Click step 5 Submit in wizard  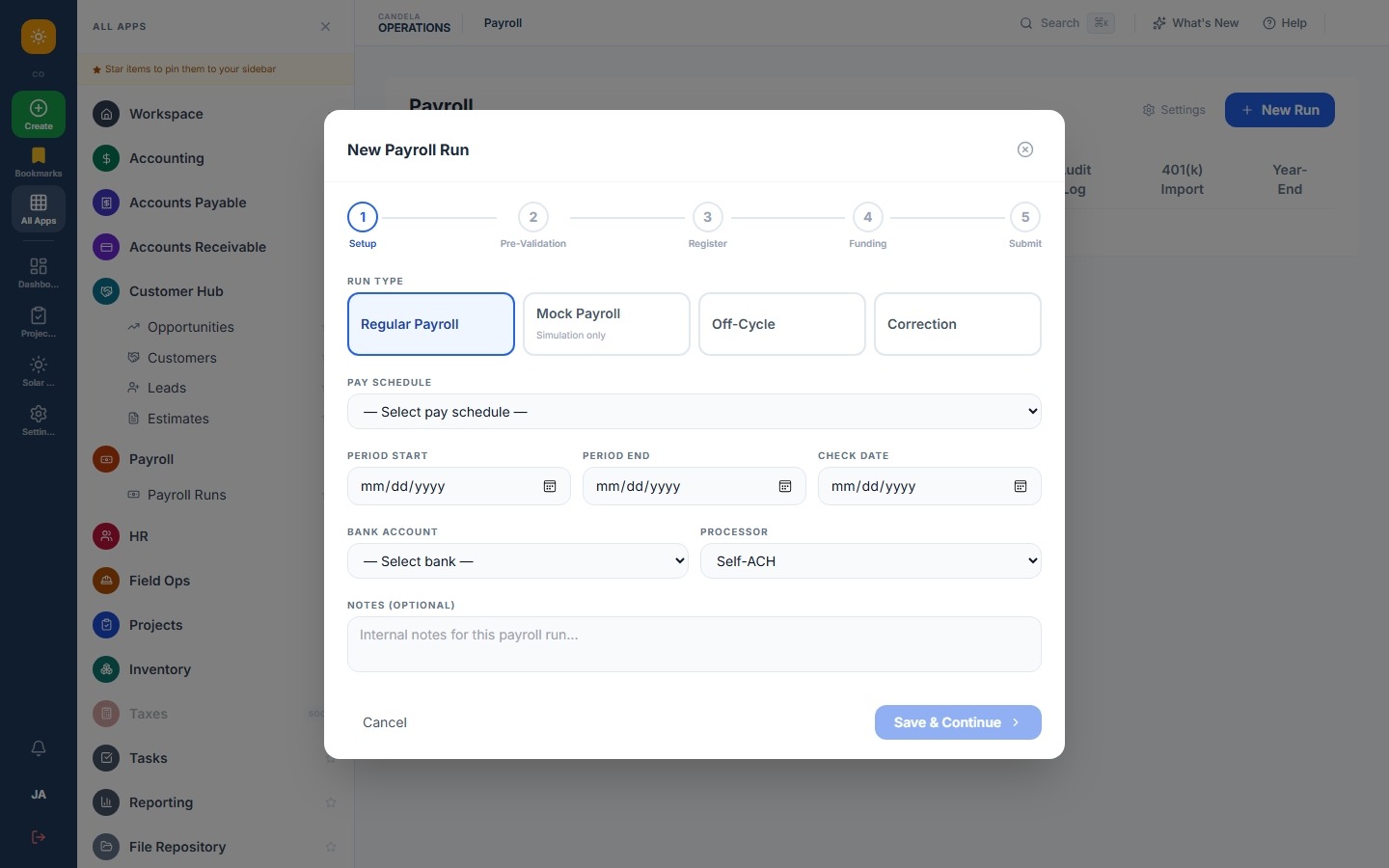pyautogui.click(x=1025, y=217)
